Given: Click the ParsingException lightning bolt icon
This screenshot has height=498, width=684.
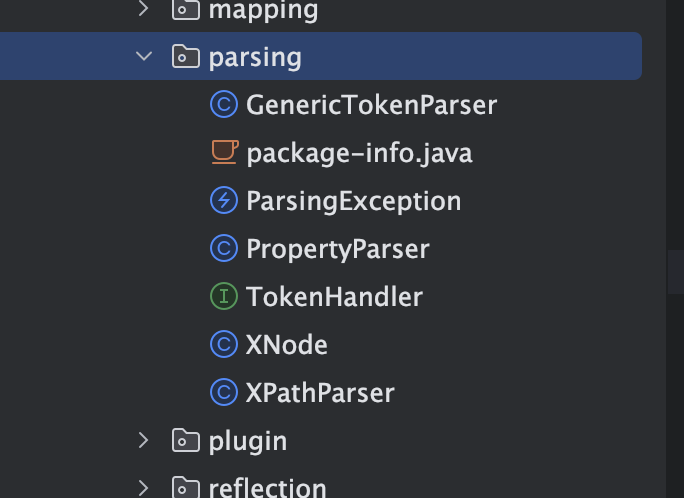Looking at the screenshot, I should (224, 201).
